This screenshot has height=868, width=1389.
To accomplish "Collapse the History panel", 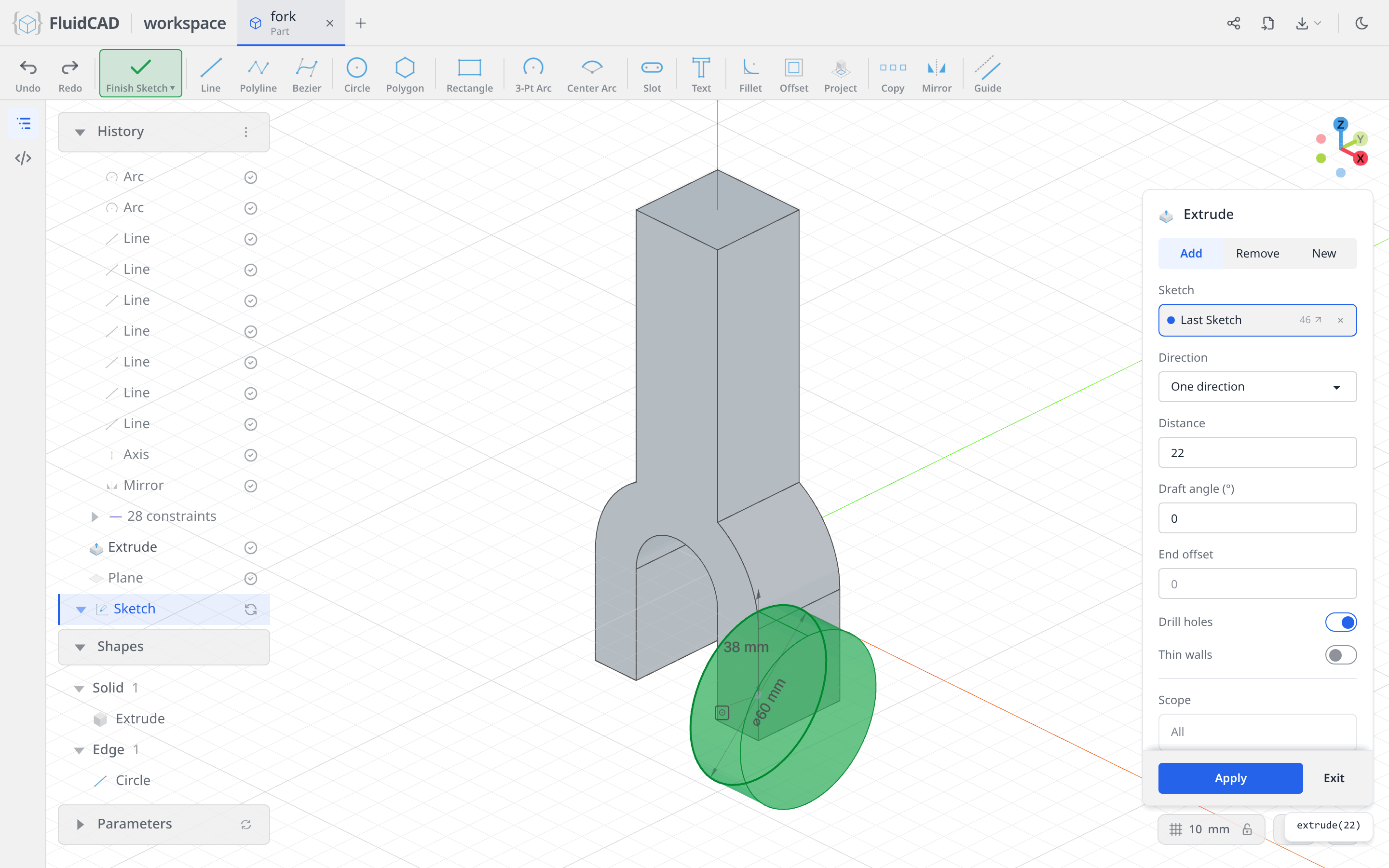I will tap(80, 132).
